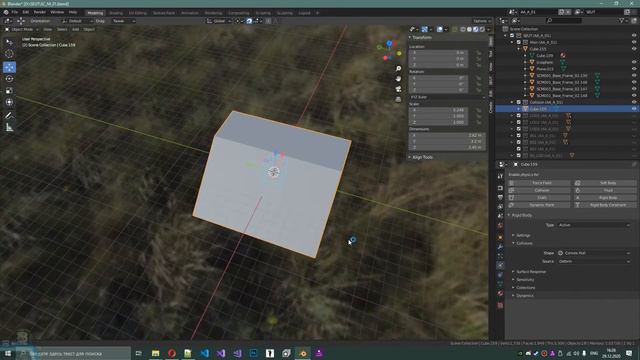The height and width of the screenshot is (360, 640).
Task: Click the Rigid Body Constraint button
Action: (x=605, y=205)
